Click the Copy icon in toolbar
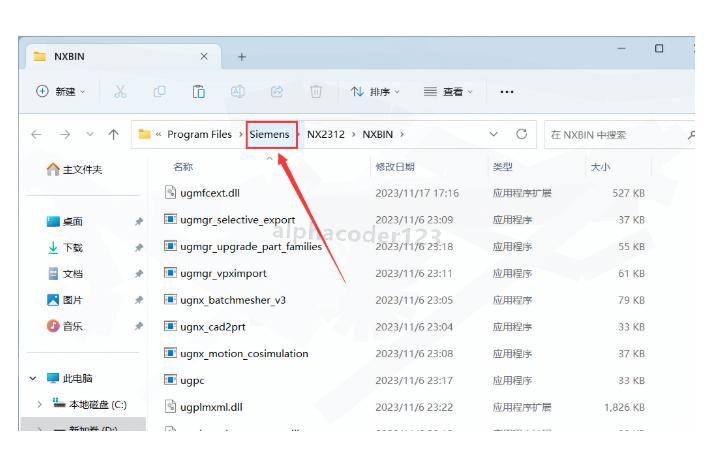The width and height of the screenshot is (714, 466). click(159, 92)
